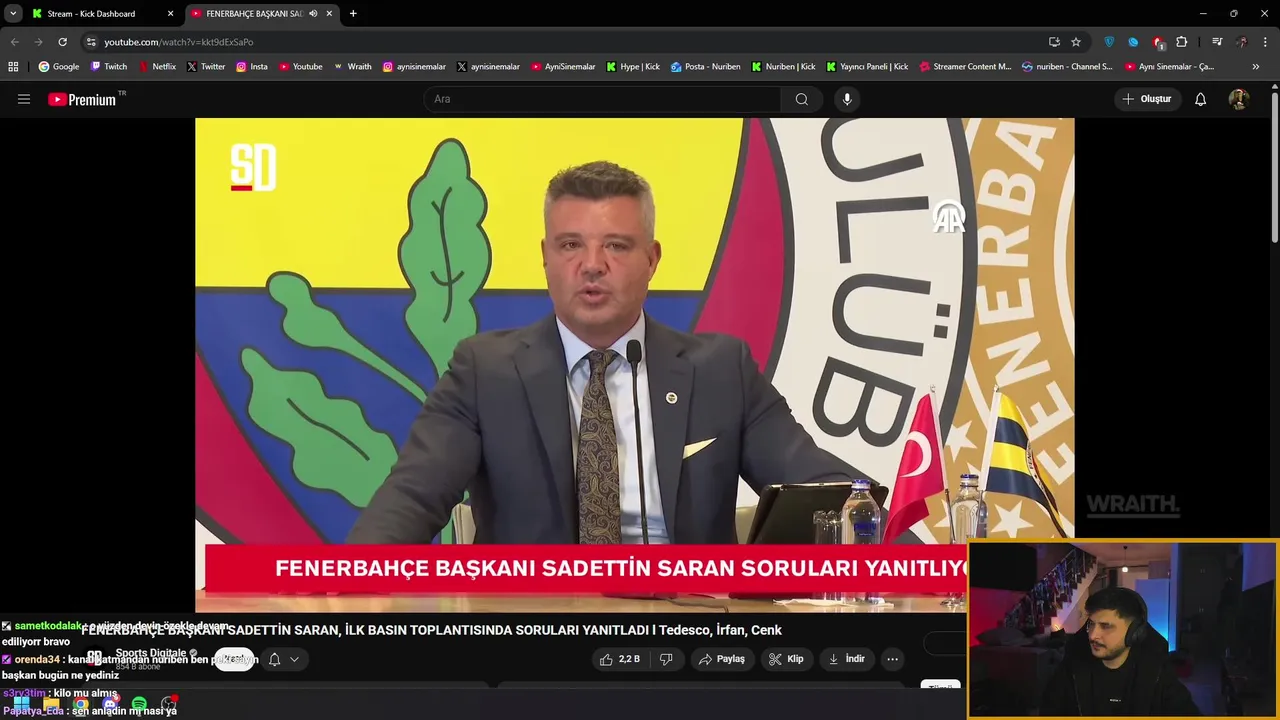The height and width of the screenshot is (720, 1280).
Task: Open nuriben - Channel S... bookmark
Action: [1066, 67]
